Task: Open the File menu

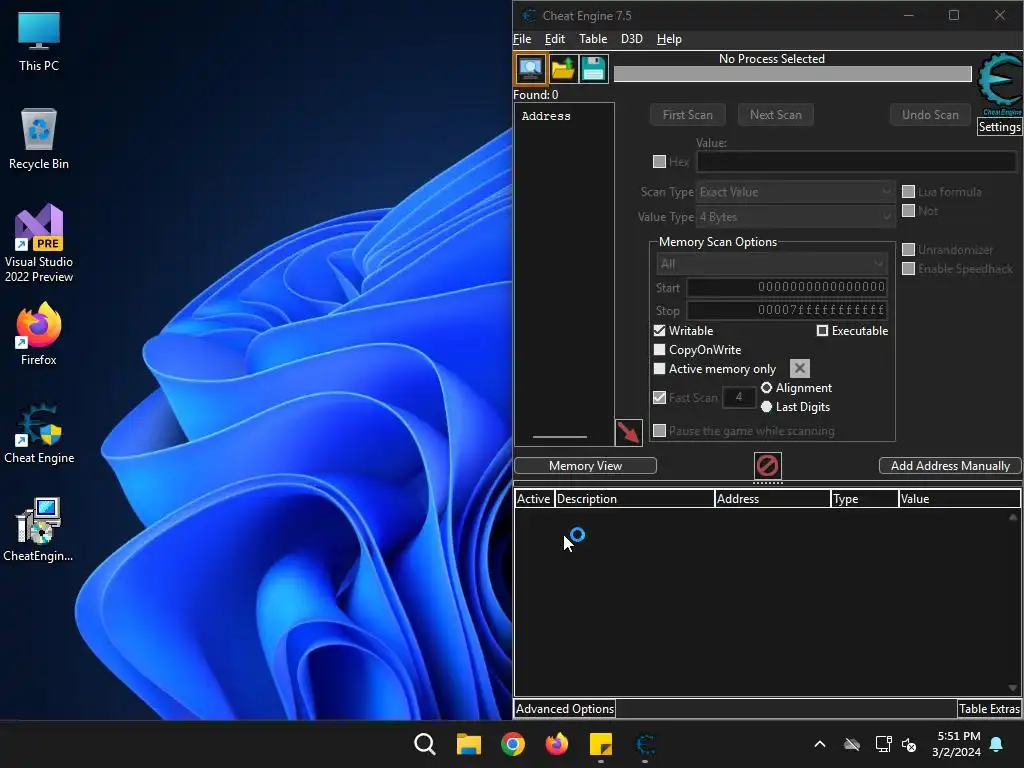Action: [x=522, y=39]
